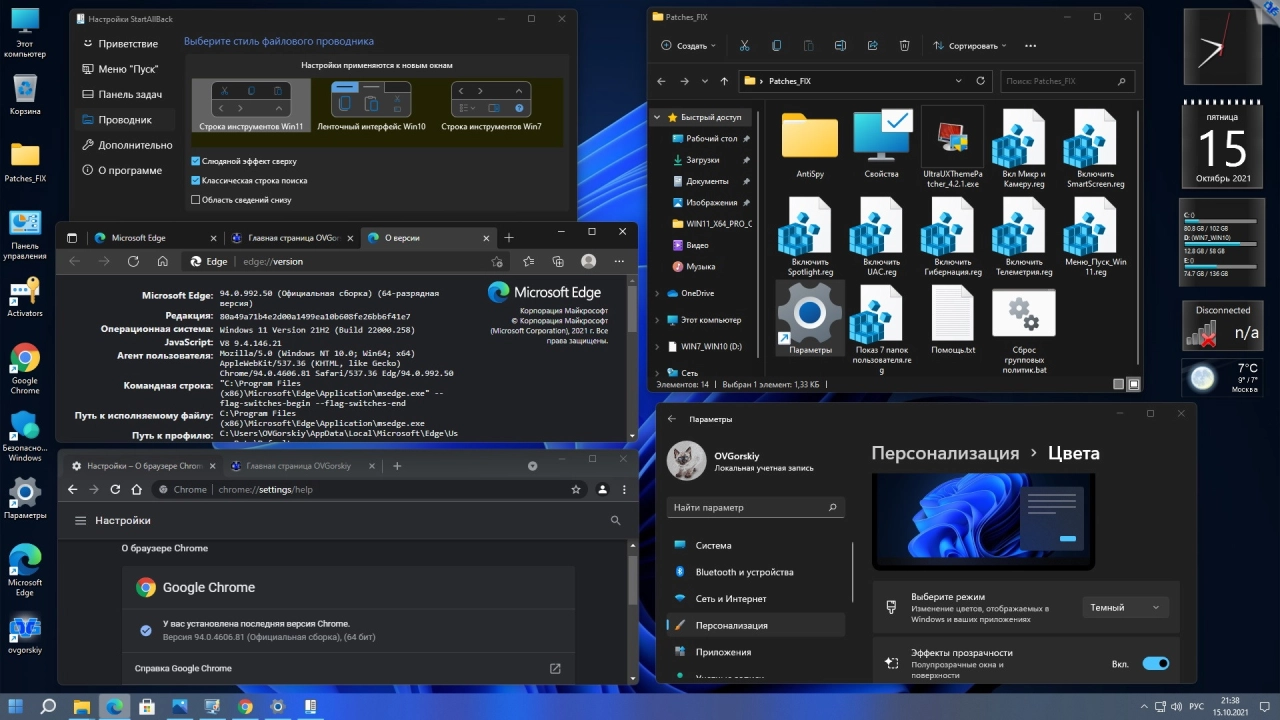Click the Delete trash icon in explorer toolbar
This screenshot has height=720, width=1280.
(x=904, y=46)
